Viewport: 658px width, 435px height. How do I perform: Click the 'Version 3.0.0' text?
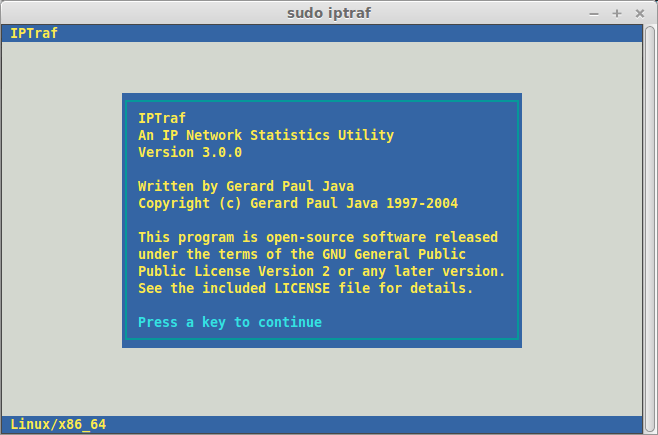click(190, 153)
